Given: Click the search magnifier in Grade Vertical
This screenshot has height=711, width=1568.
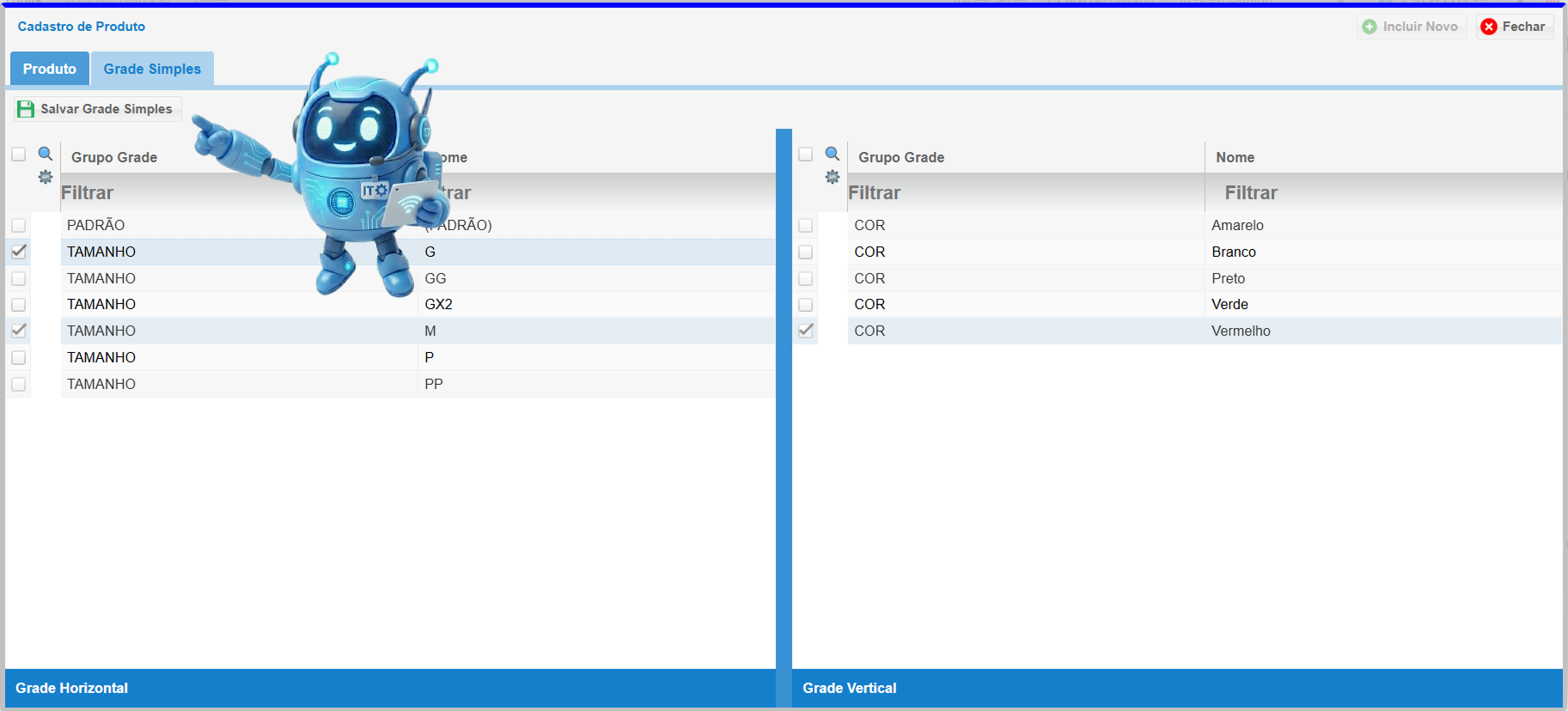Looking at the screenshot, I should tap(833, 154).
